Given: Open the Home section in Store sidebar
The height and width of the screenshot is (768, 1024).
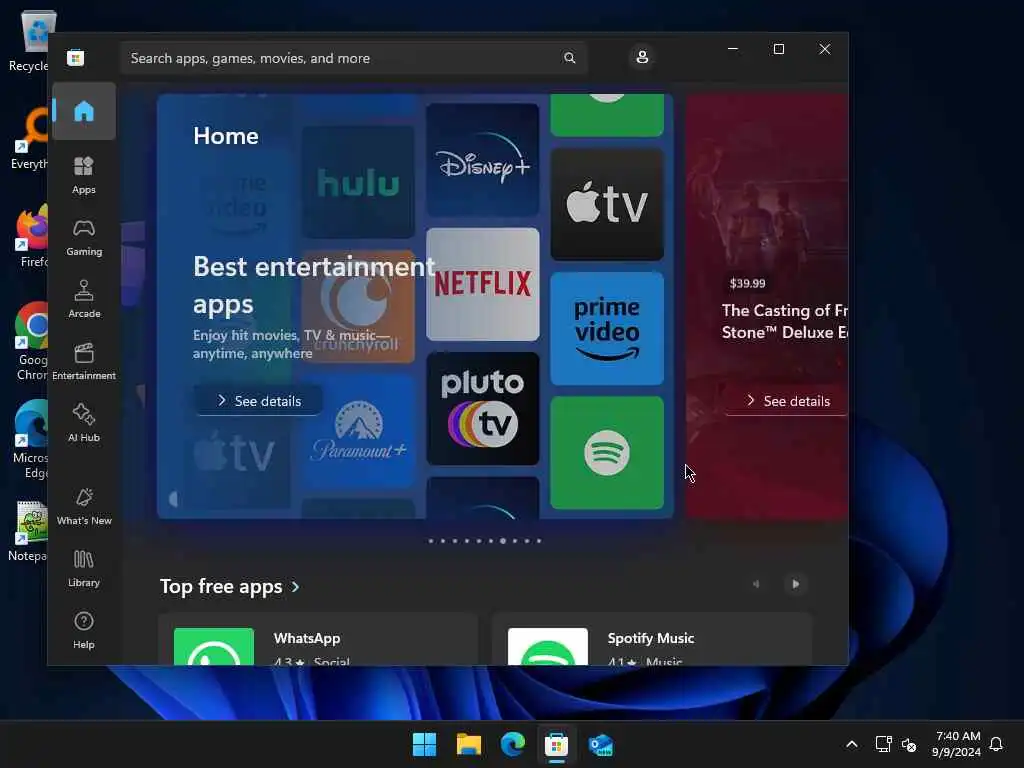Looking at the screenshot, I should [84, 111].
